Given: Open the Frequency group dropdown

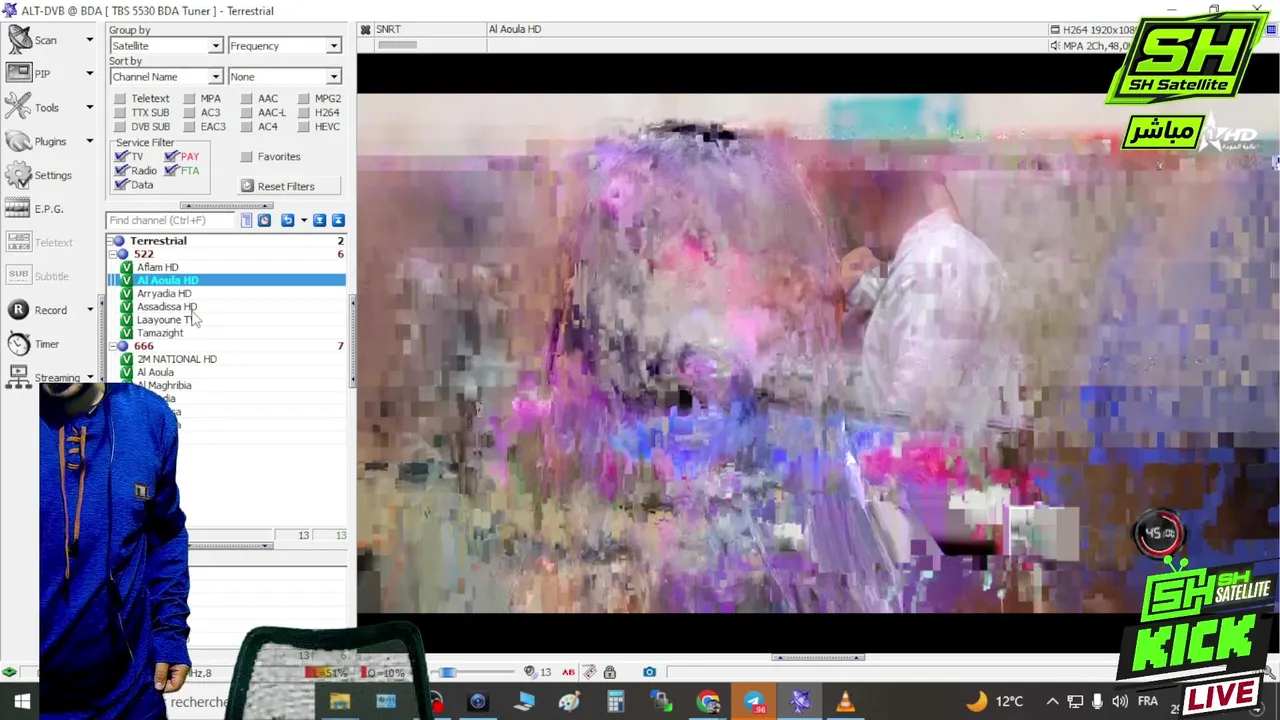Looking at the screenshot, I should 285,46.
